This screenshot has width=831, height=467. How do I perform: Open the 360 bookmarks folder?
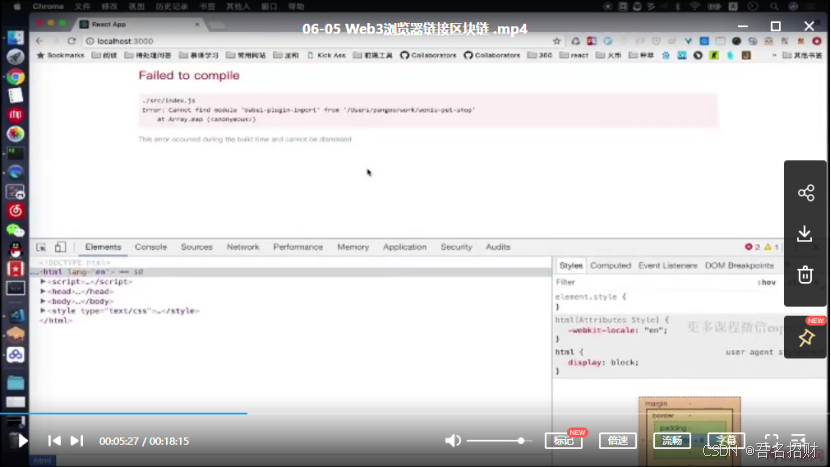click(x=540, y=55)
